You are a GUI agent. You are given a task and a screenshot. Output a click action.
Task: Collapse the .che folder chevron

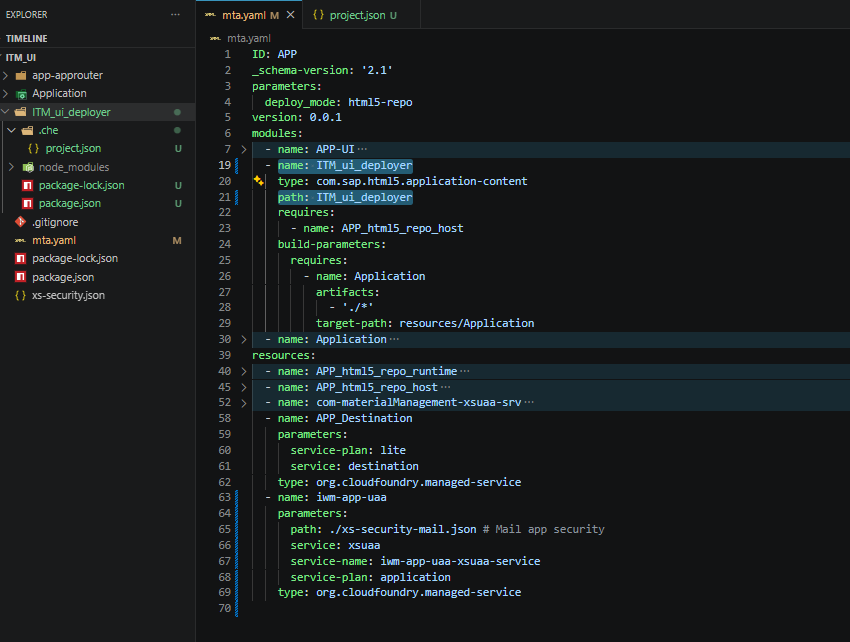(x=11, y=130)
